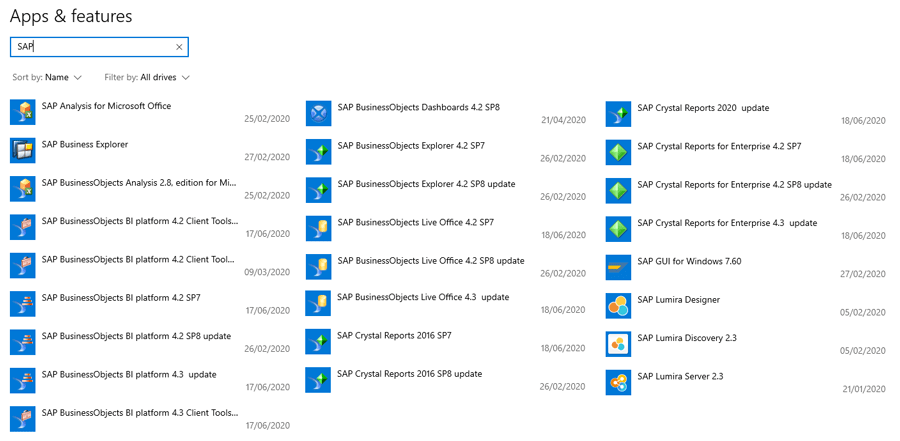The width and height of the screenshot is (900, 441).
Task: Click the BusinessObjects Explorer 4.2 SP7 icon
Action: tap(319, 152)
